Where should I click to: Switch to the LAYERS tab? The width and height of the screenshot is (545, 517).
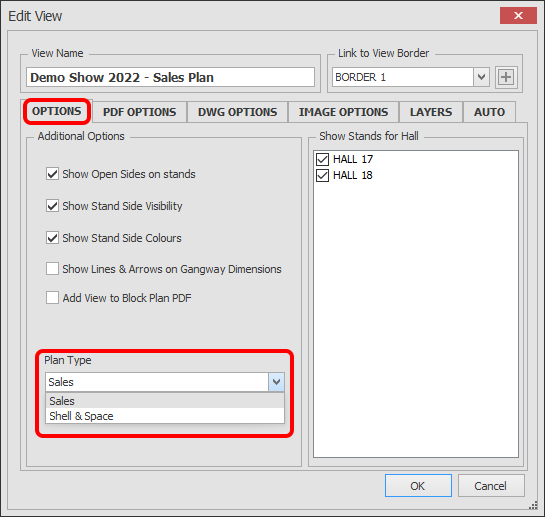point(431,112)
